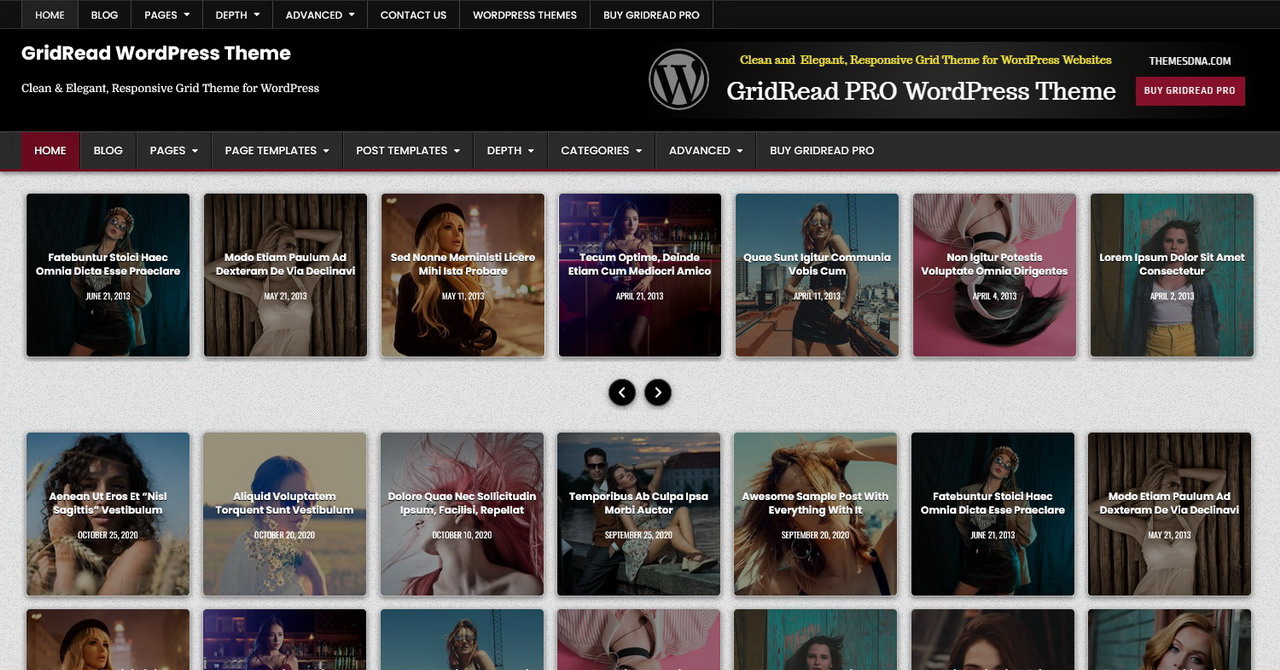The image size is (1280, 670).
Task: Click date September 20, 2020
Action: (x=815, y=535)
